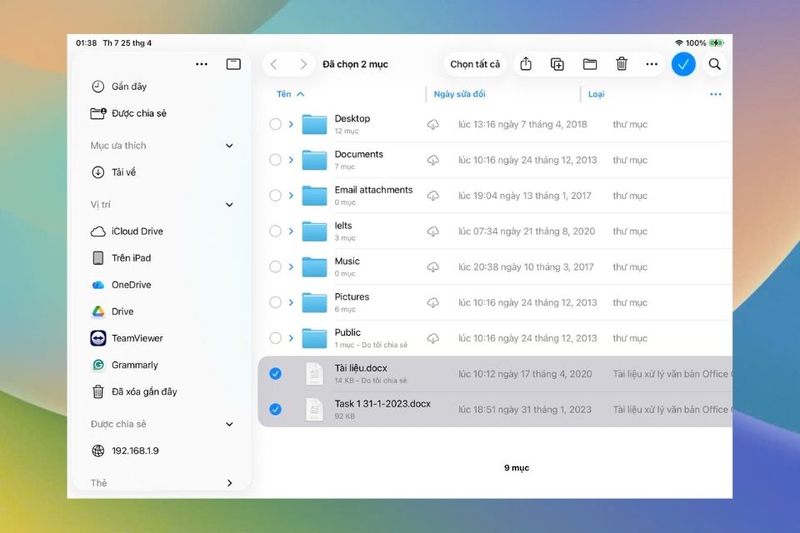The height and width of the screenshot is (533, 800).
Task: Select the Documents folder checkbox
Action: [275, 160]
